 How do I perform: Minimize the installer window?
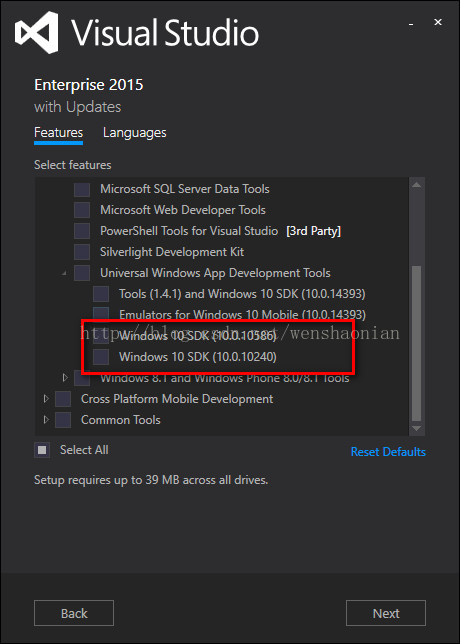410,25
